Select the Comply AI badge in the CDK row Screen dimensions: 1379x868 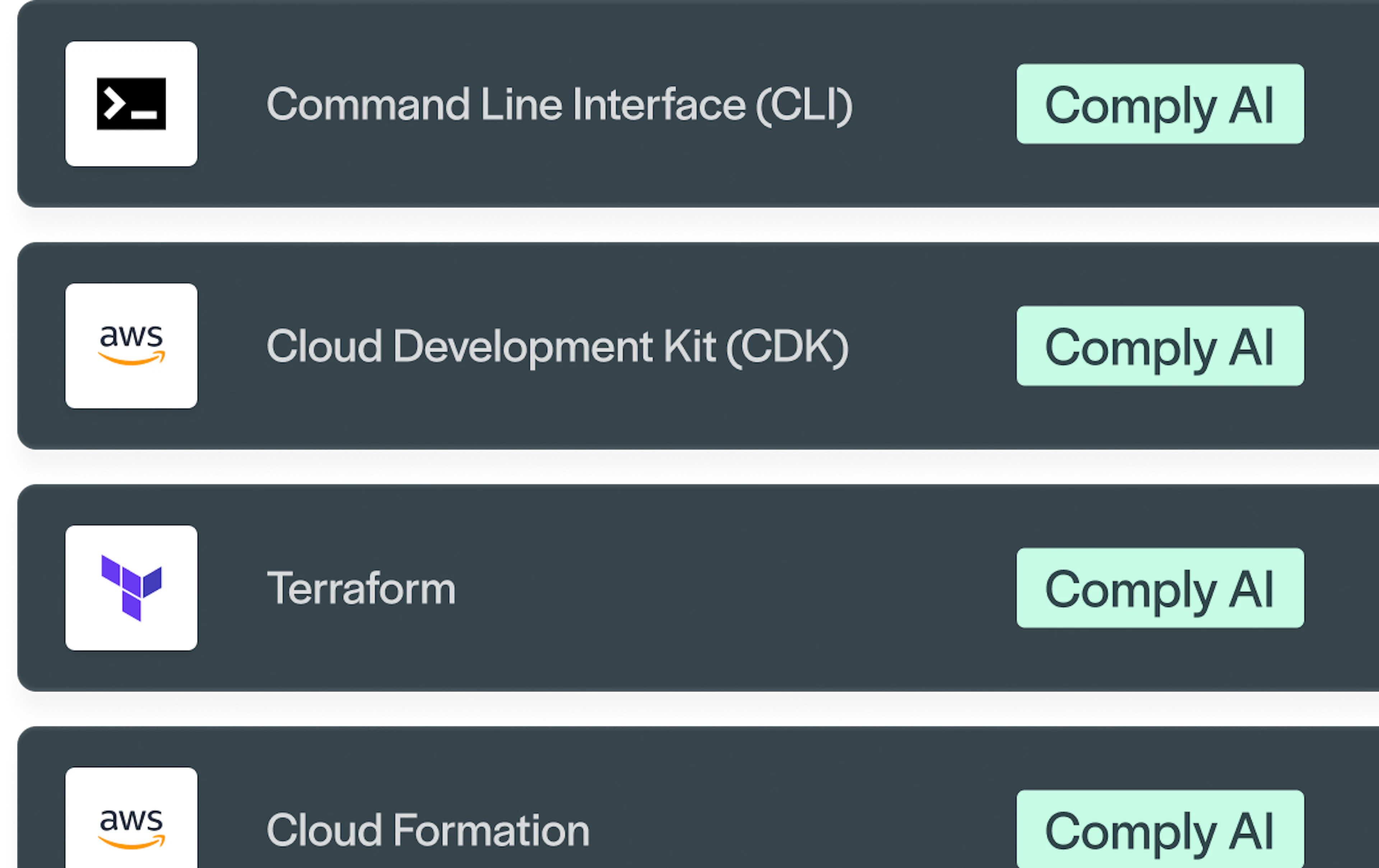(x=1160, y=346)
